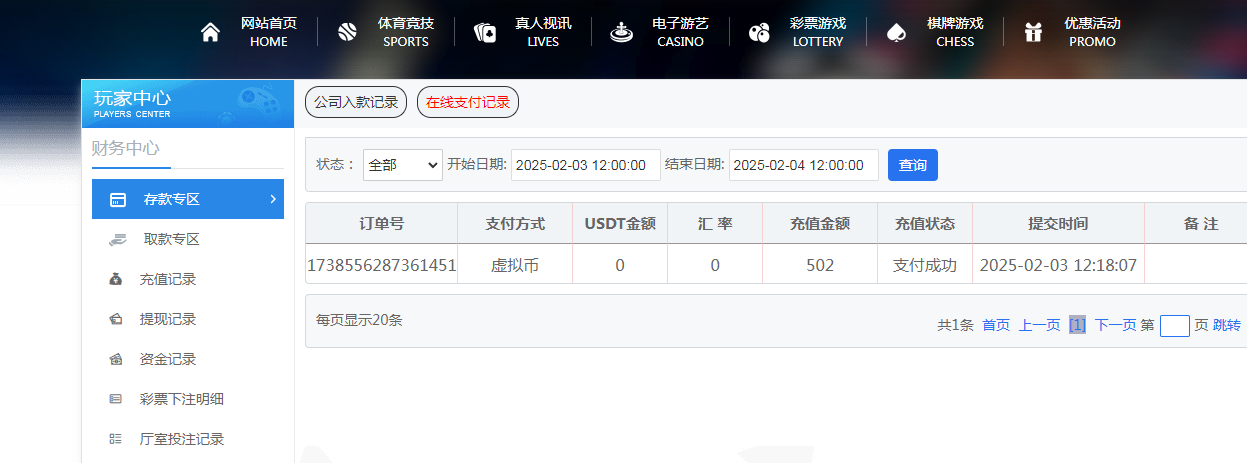Click the Lives playing cards icon
The image size is (1247, 463).
(x=484, y=33)
